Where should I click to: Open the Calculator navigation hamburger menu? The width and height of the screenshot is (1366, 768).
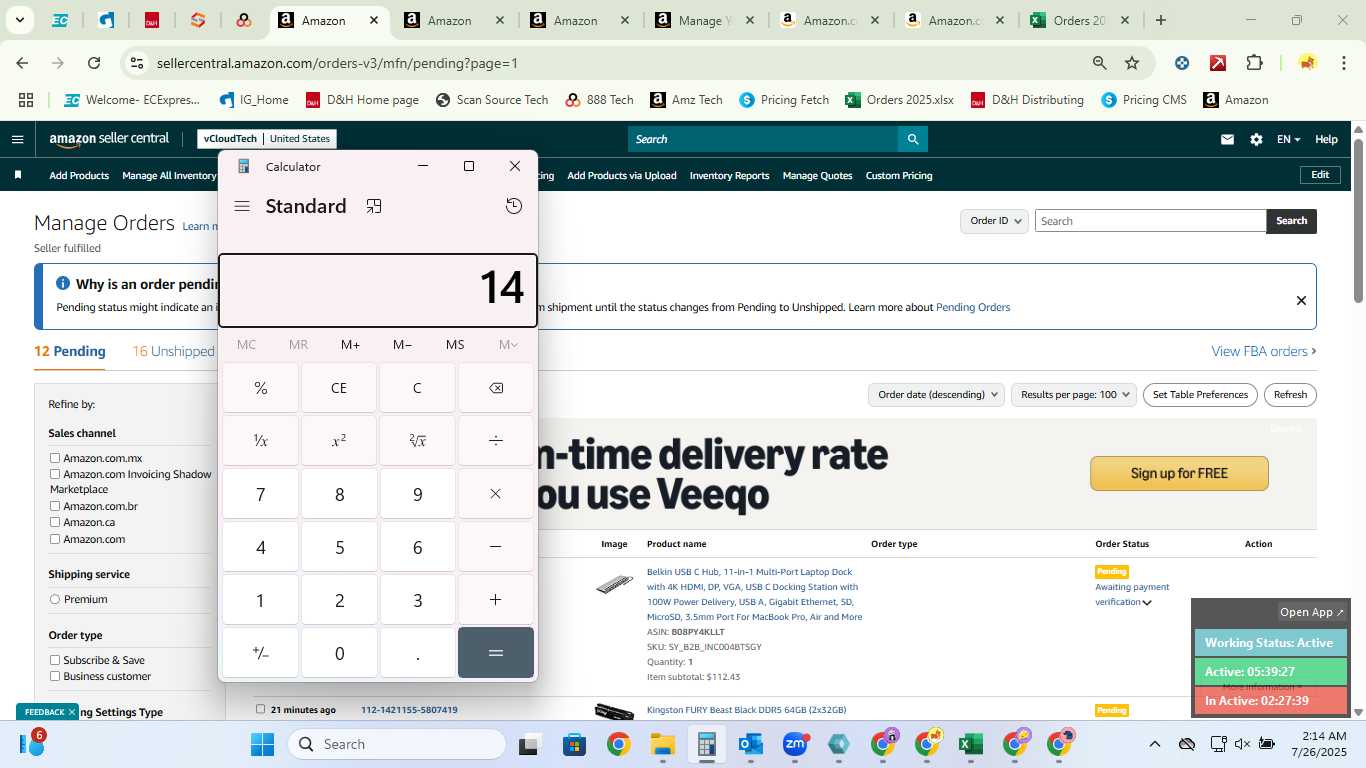pyautogui.click(x=242, y=206)
